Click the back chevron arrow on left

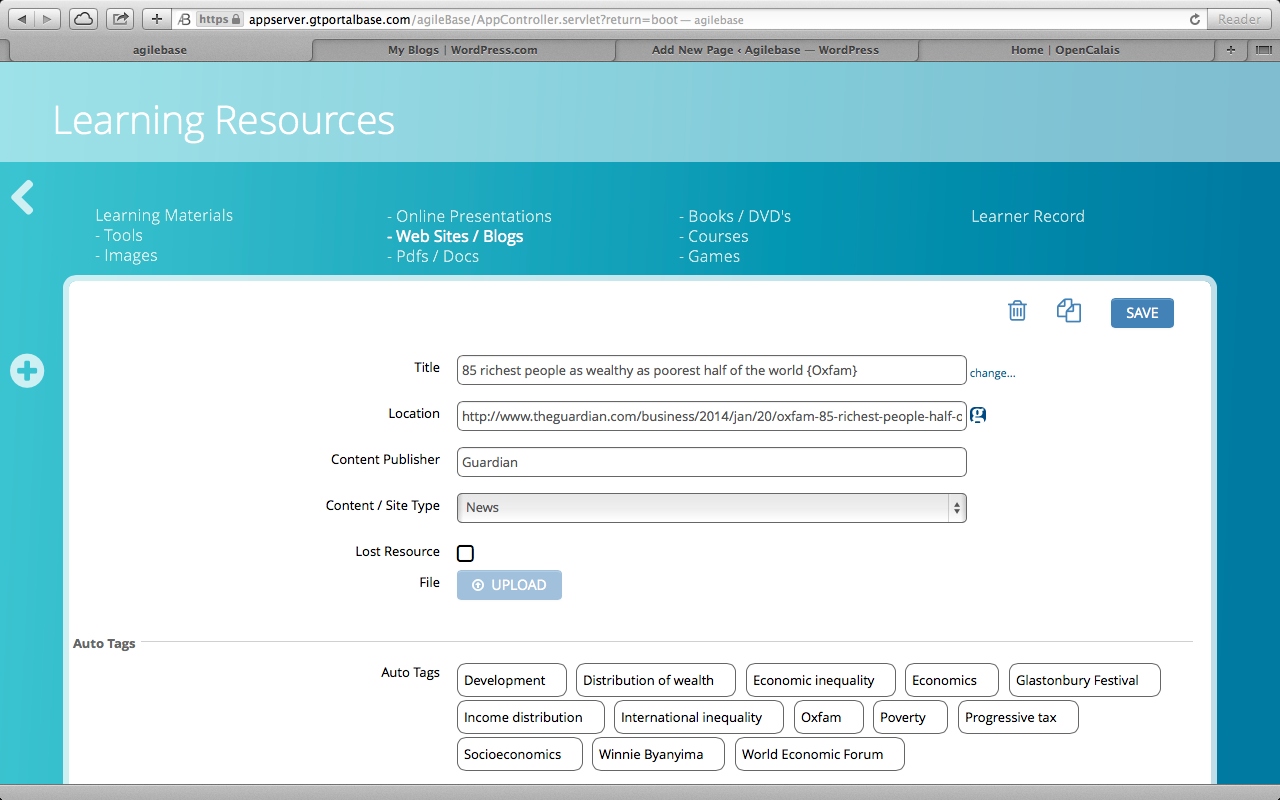pos(23,198)
